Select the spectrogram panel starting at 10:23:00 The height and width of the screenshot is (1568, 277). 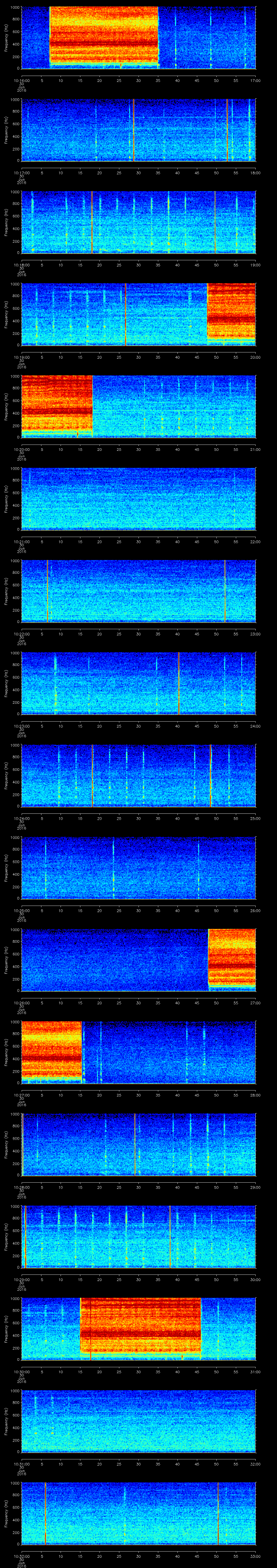point(138,683)
